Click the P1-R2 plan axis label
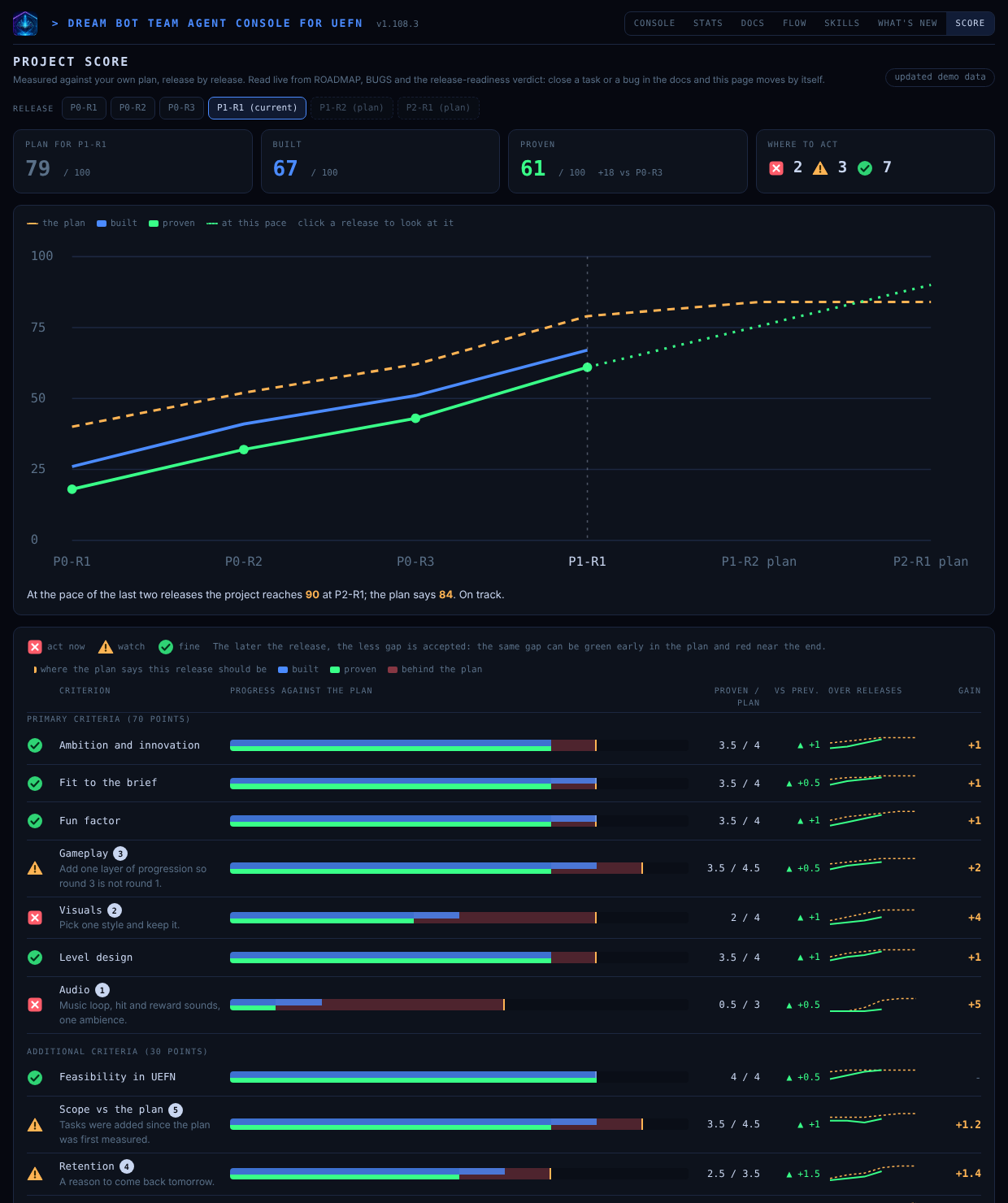This screenshot has width=1008, height=1203. [759, 562]
